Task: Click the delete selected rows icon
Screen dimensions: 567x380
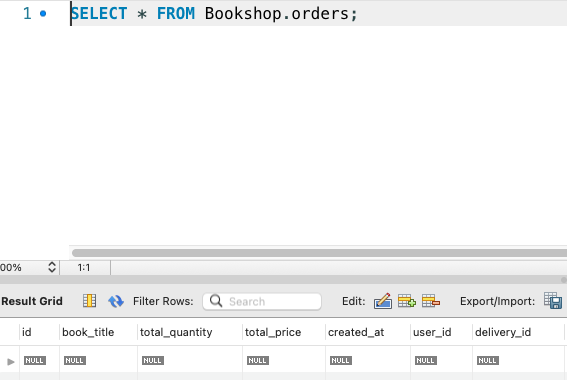Action: point(431,301)
